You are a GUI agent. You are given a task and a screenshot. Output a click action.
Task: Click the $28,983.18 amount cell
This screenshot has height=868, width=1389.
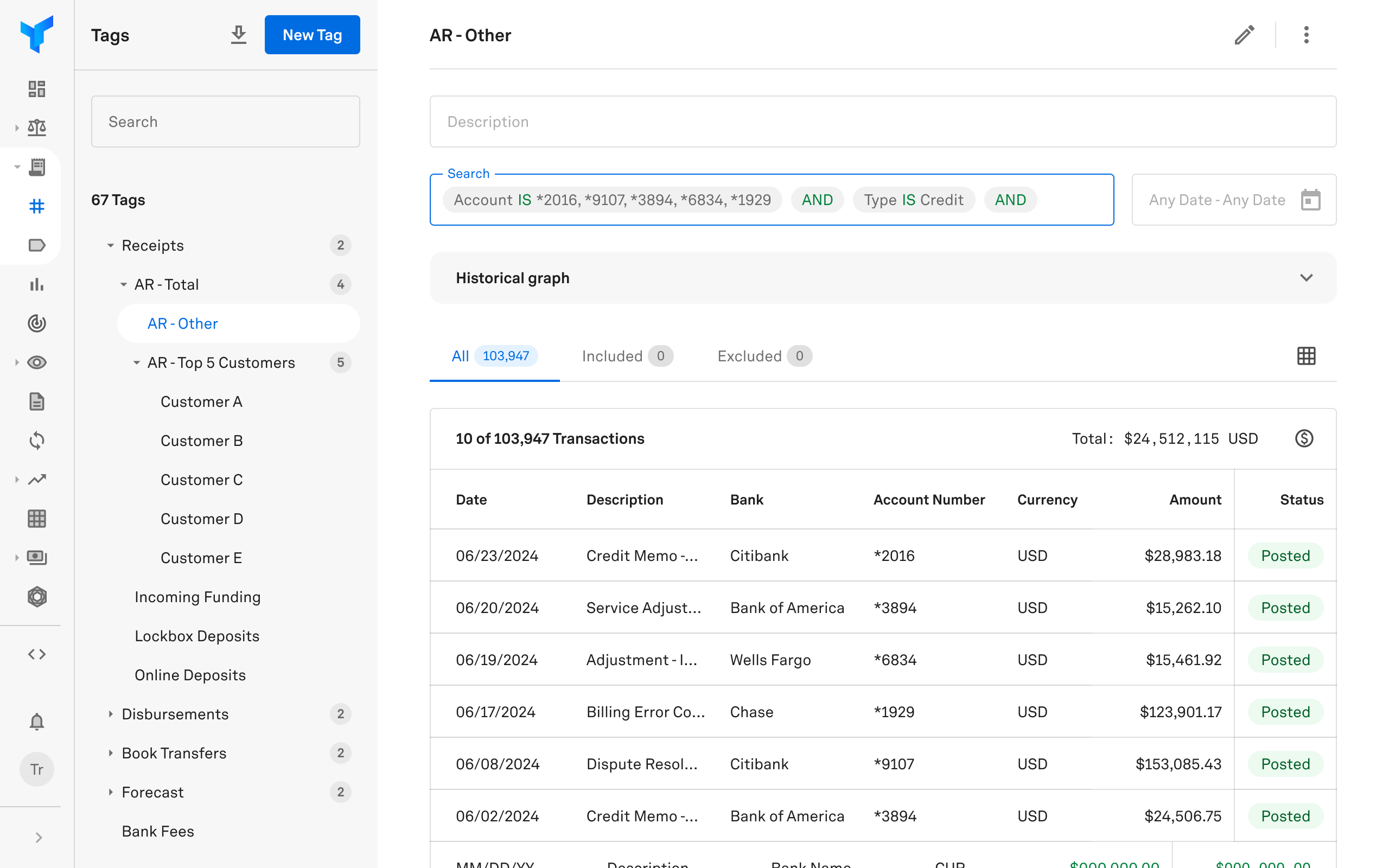(x=1182, y=555)
